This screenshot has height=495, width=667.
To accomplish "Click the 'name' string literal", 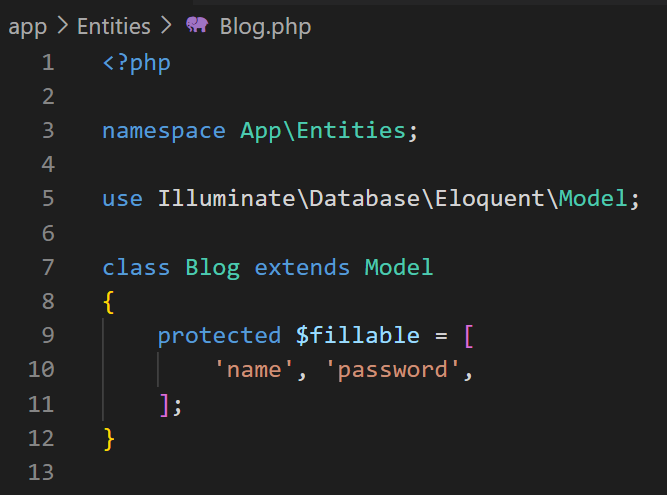I will click(x=254, y=369).
